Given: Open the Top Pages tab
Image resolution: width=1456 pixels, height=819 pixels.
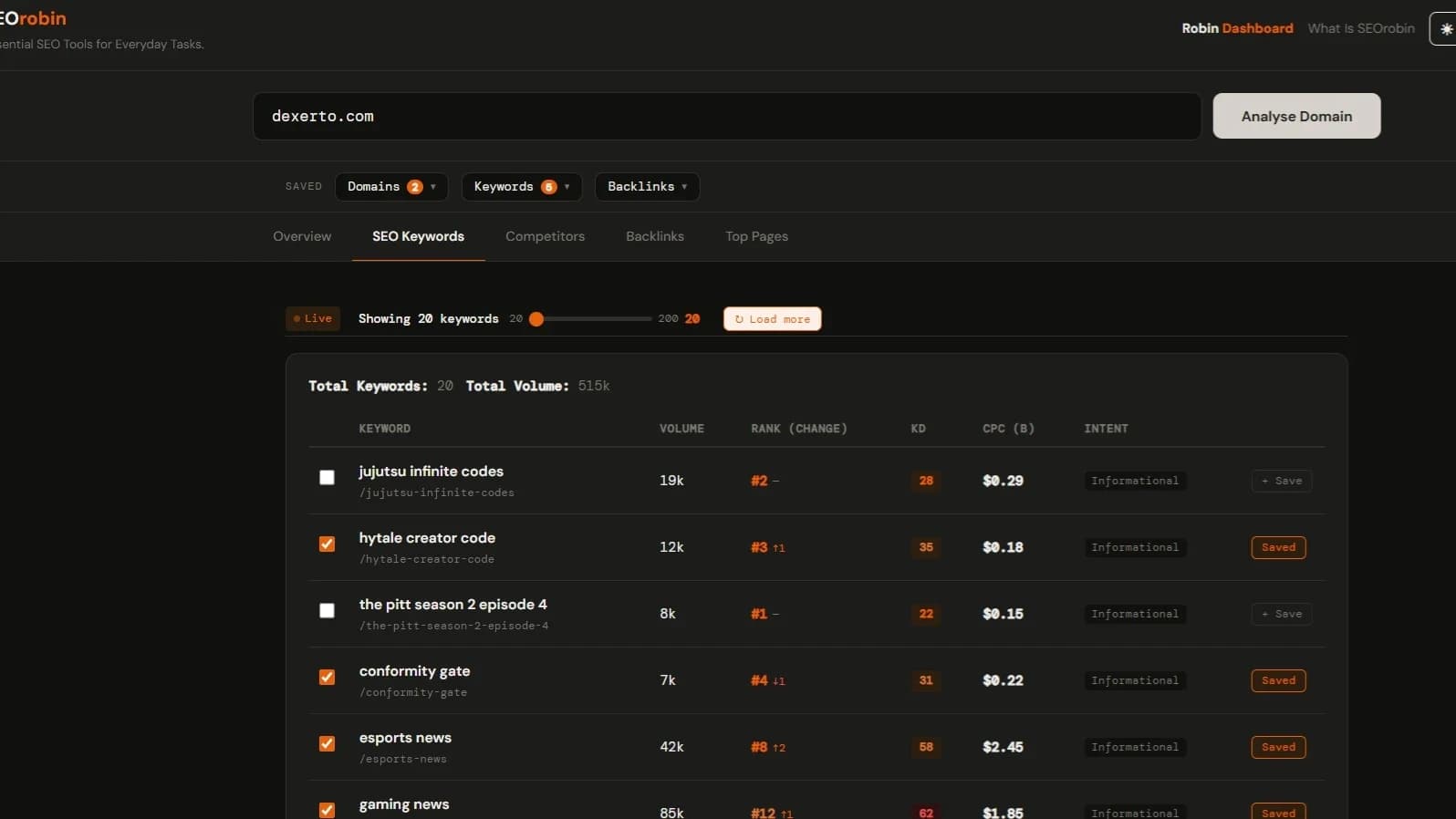Looking at the screenshot, I should [756, 236].
